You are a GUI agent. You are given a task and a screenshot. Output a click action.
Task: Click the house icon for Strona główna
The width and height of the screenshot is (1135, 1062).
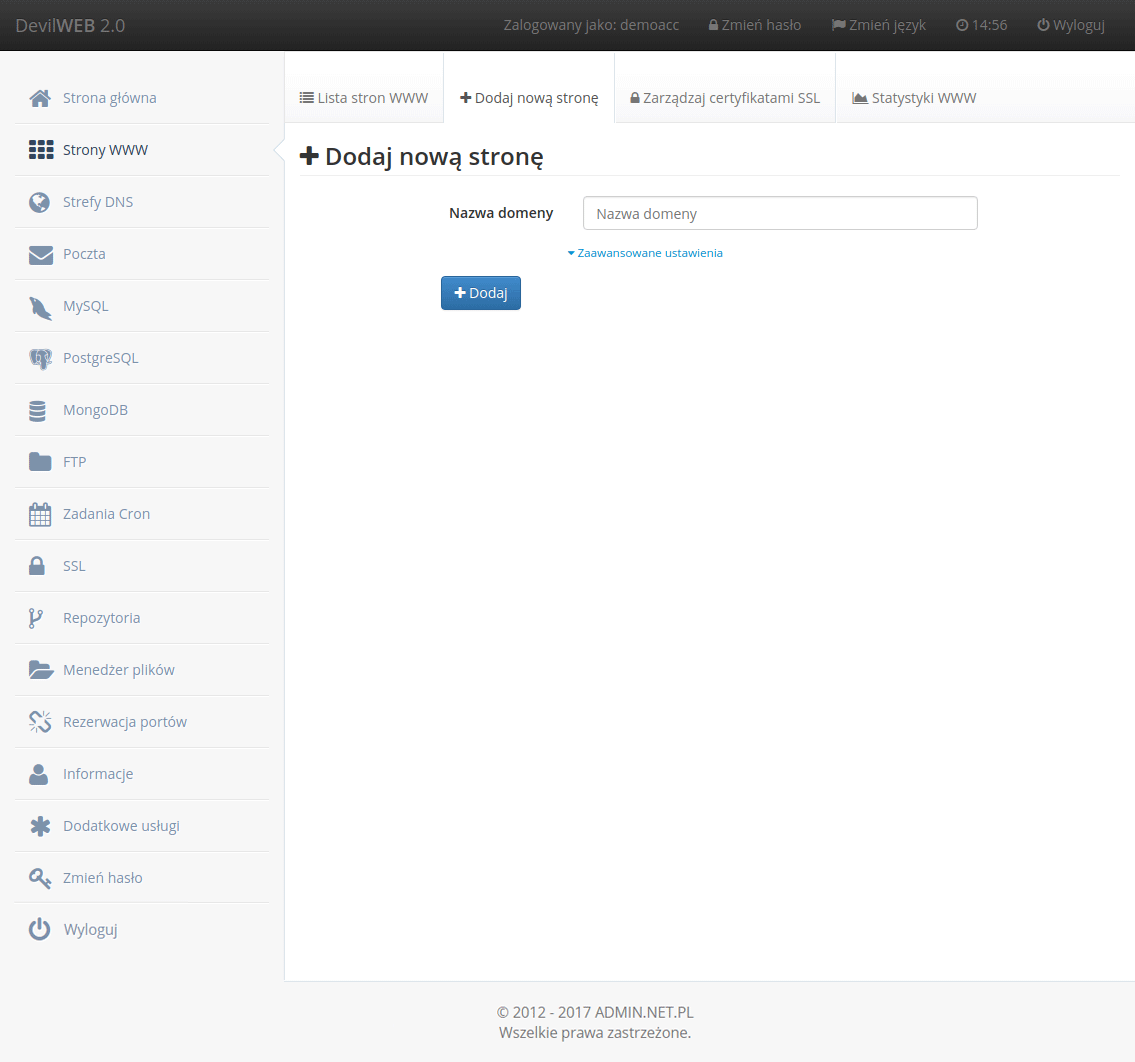tap(40, 98)
